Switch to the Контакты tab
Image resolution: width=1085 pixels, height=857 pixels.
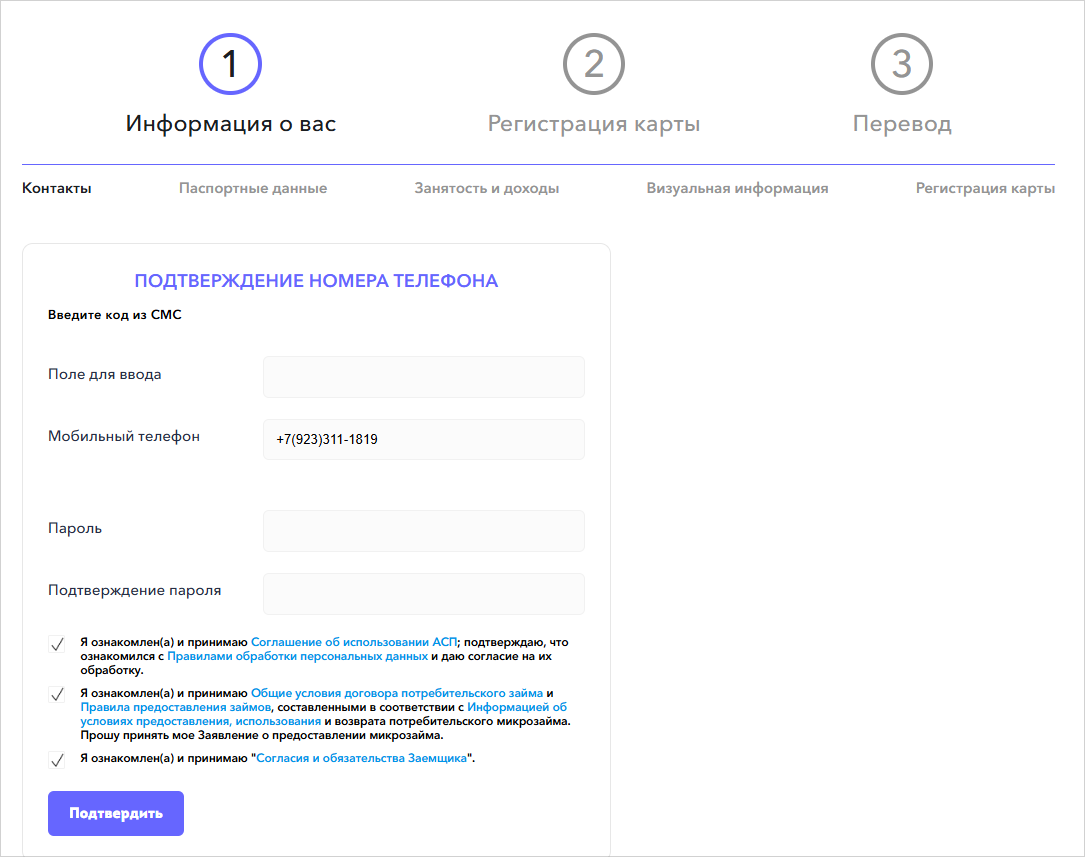pos(57,188)
